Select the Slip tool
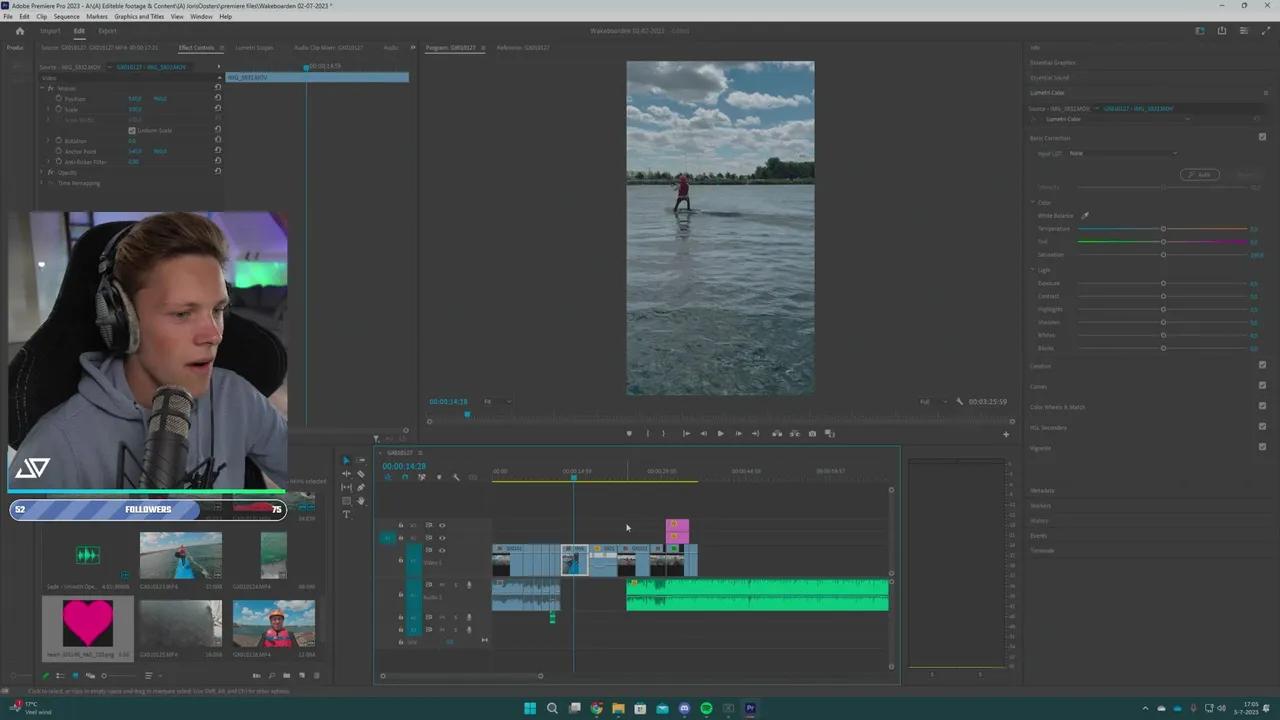1280x720 pixels. click(x=346, y=487)
